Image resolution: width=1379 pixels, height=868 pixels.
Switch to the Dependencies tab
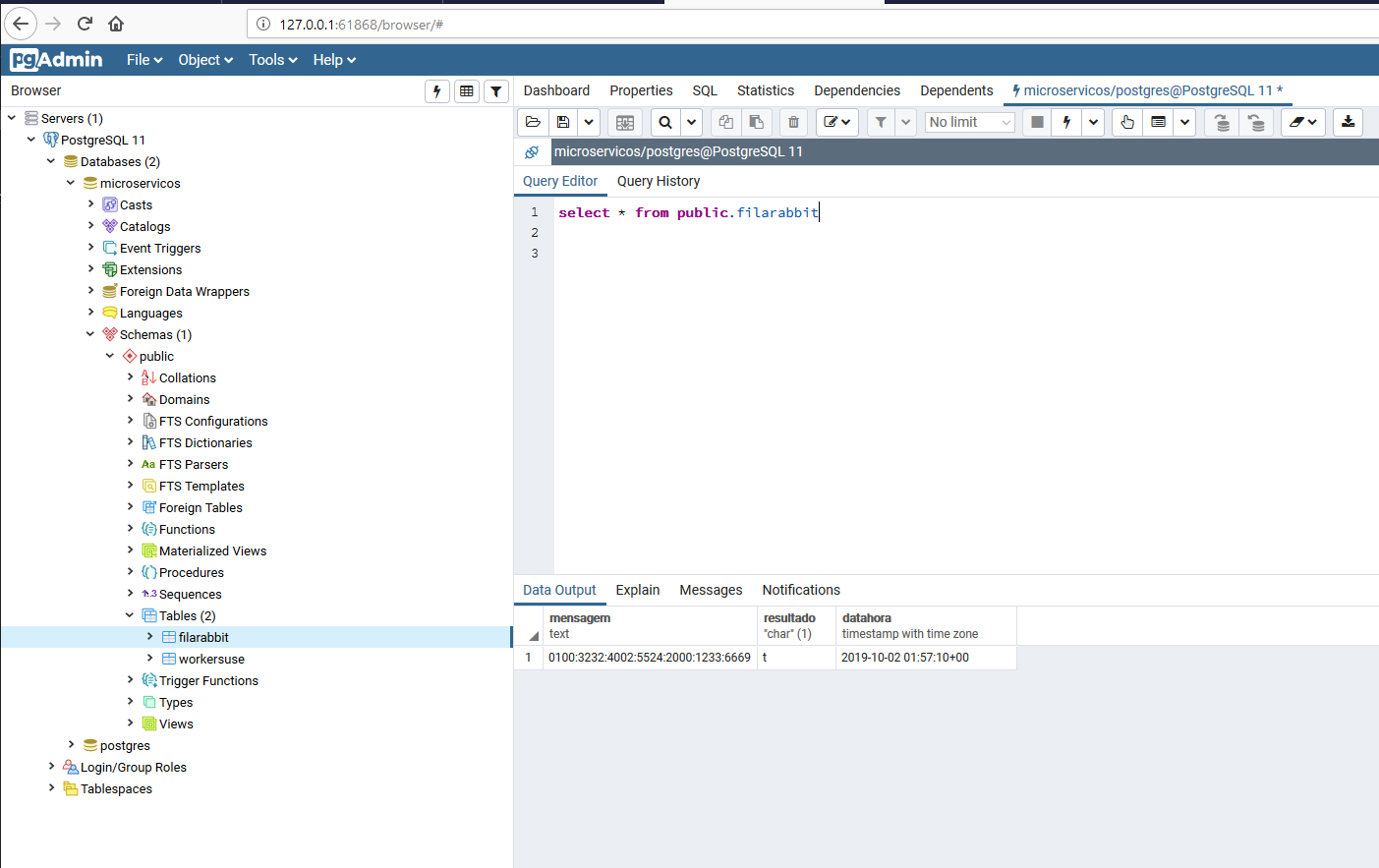point(857,90)
